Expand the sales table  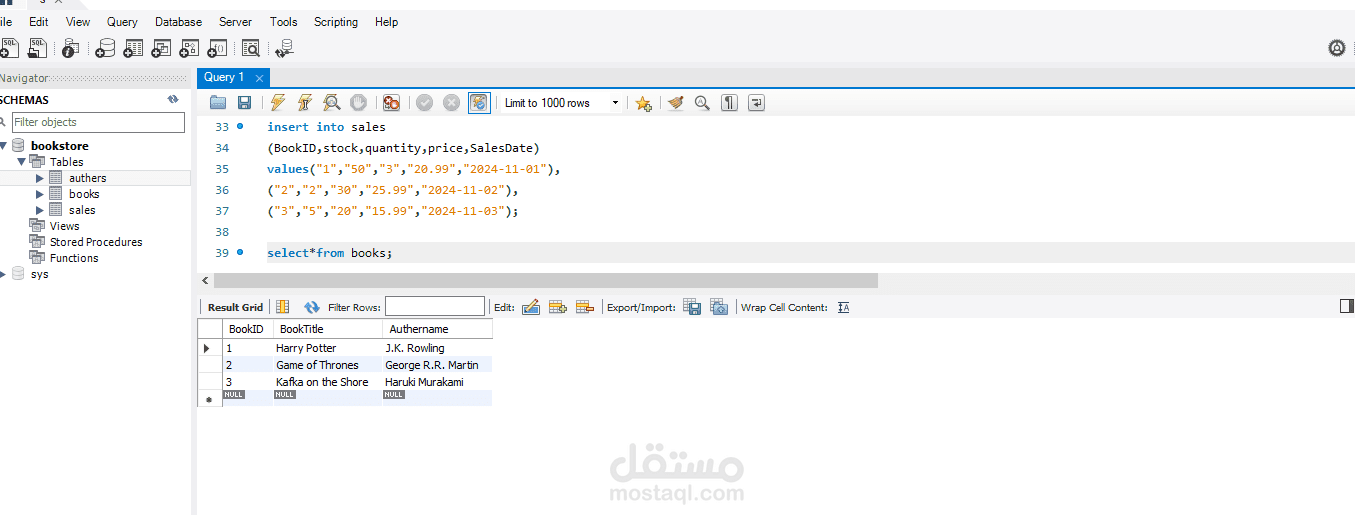(x=40, y=210)
